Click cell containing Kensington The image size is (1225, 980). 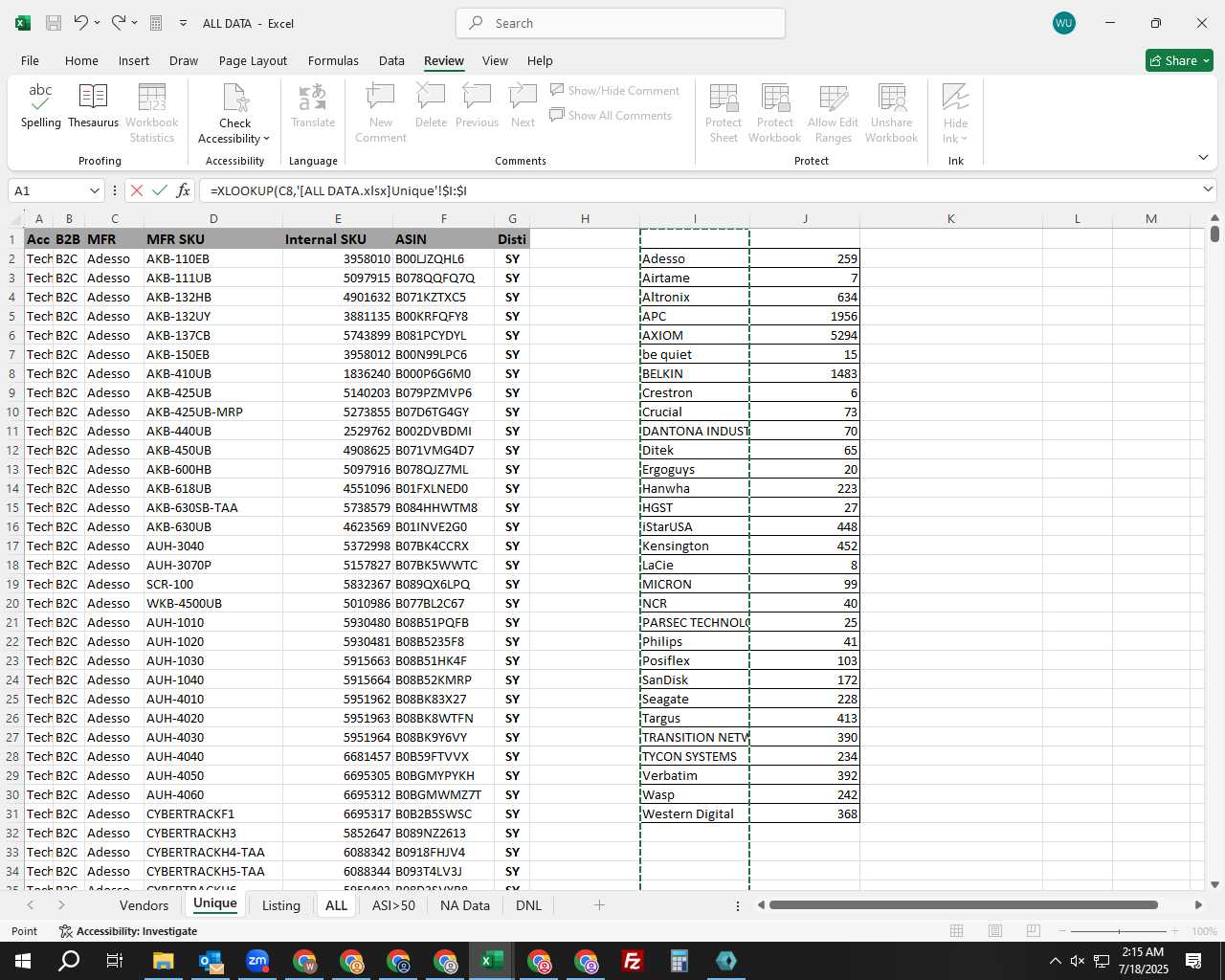[x=695, y=546]
